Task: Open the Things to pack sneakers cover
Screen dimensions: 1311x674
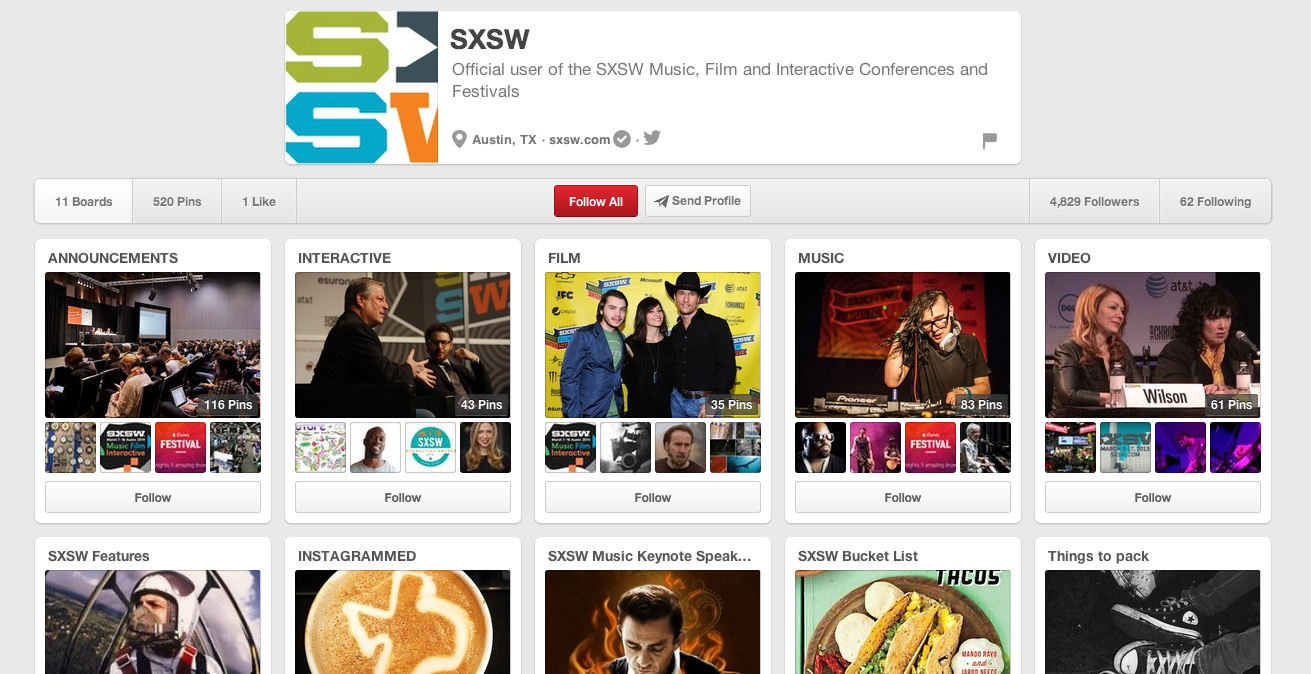Action: 1153,622
